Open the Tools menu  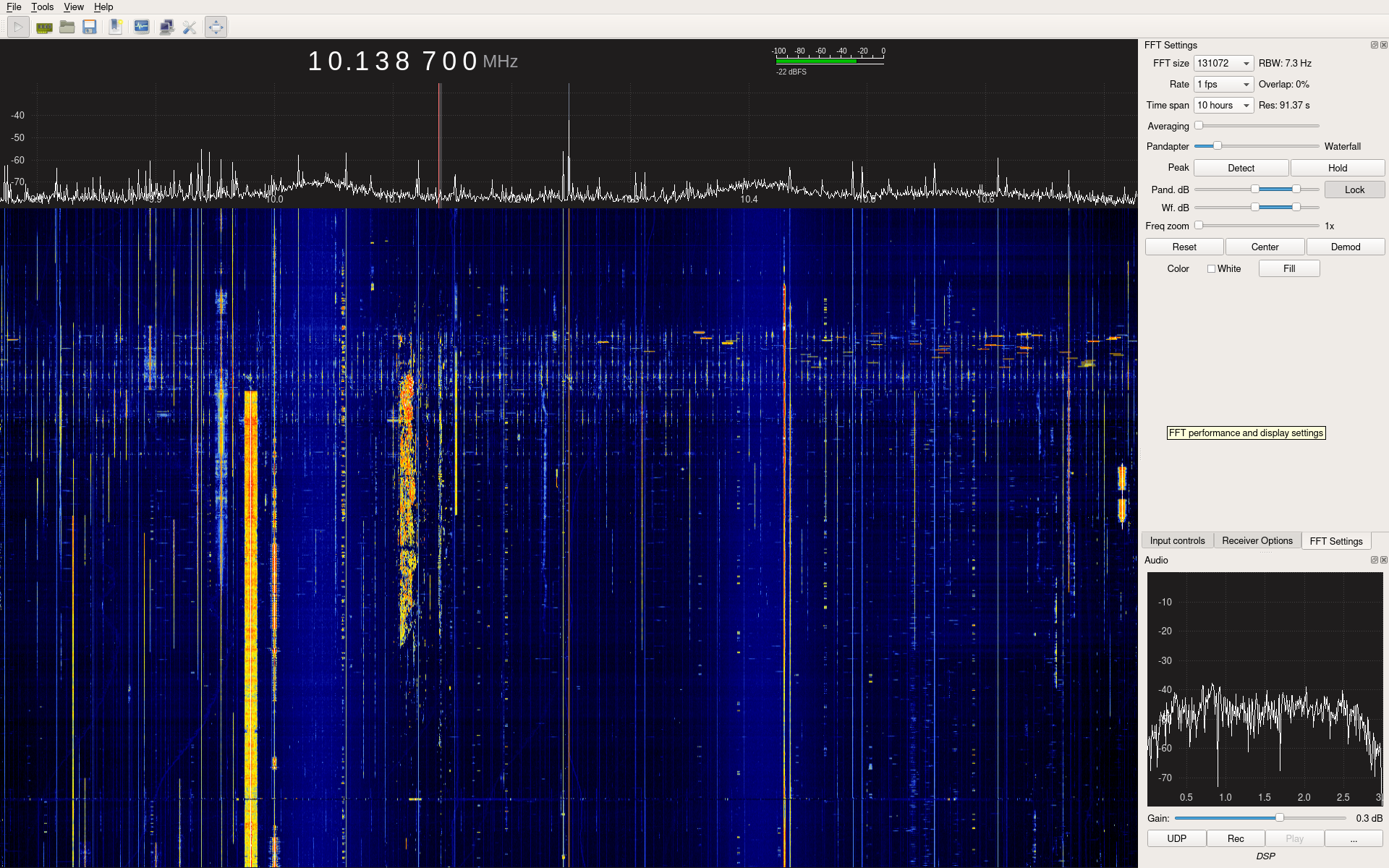[42, 7]
